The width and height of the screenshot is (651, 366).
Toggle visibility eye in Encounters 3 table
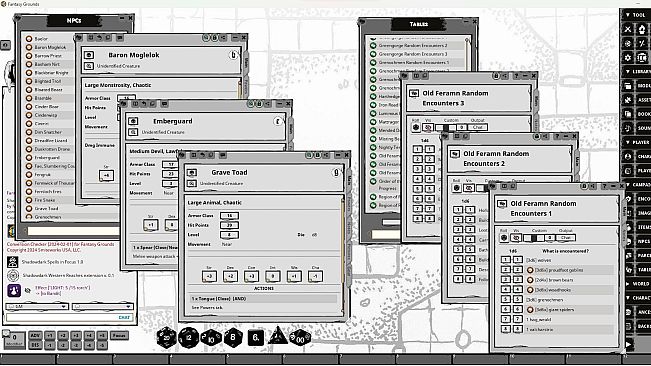pyautogui.click(x=428, y=127)
